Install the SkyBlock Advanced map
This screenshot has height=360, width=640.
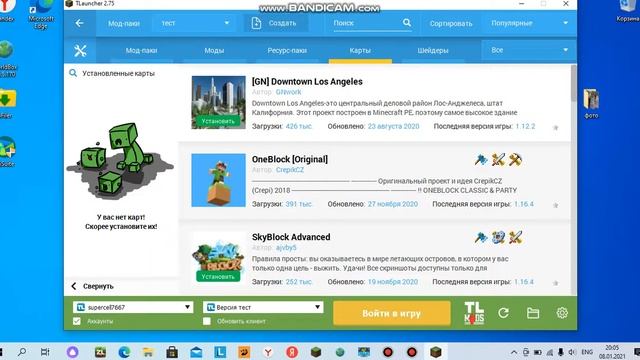(x=218, y=277)
